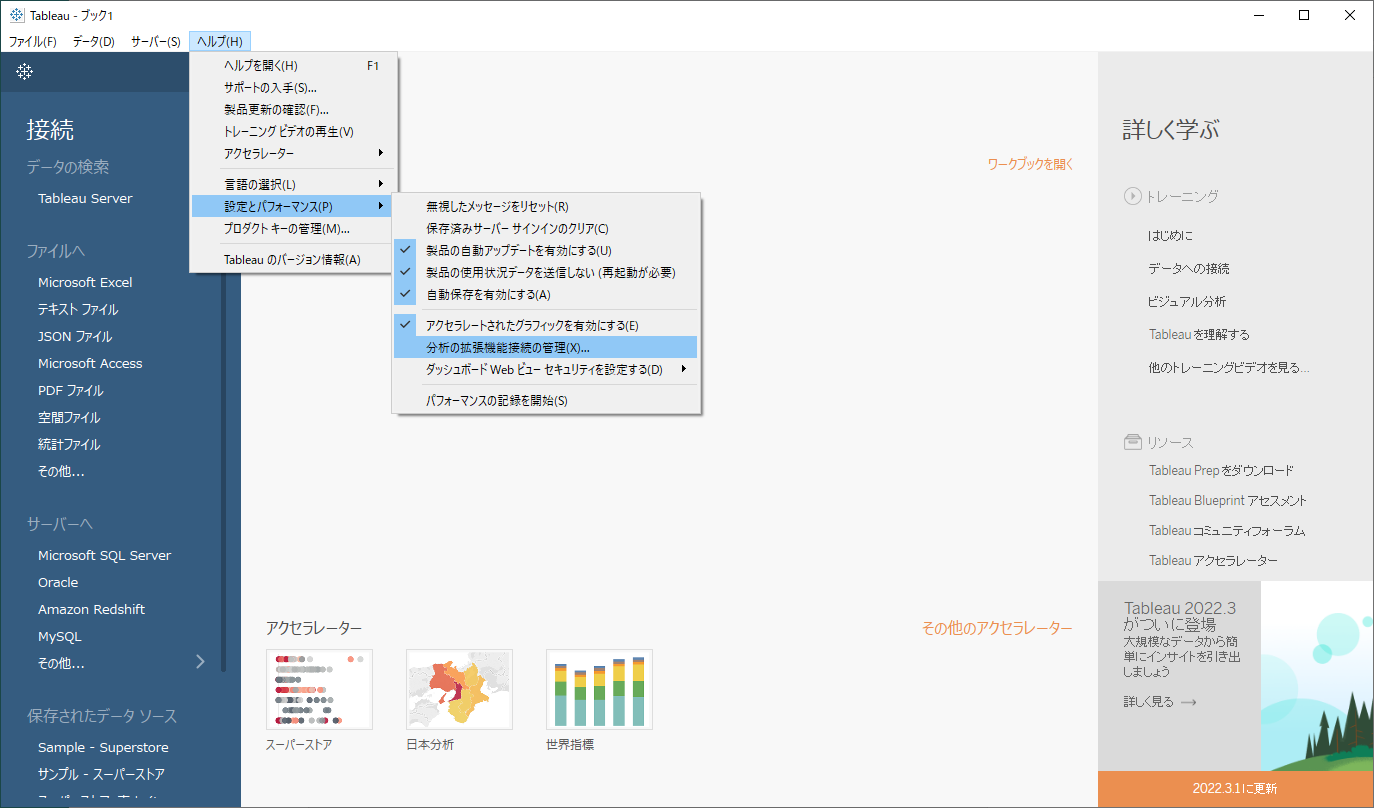This screenshot has width=1374, height=808.
Task: Toggle 自動保存を有効にする
Action: point(544,294)
